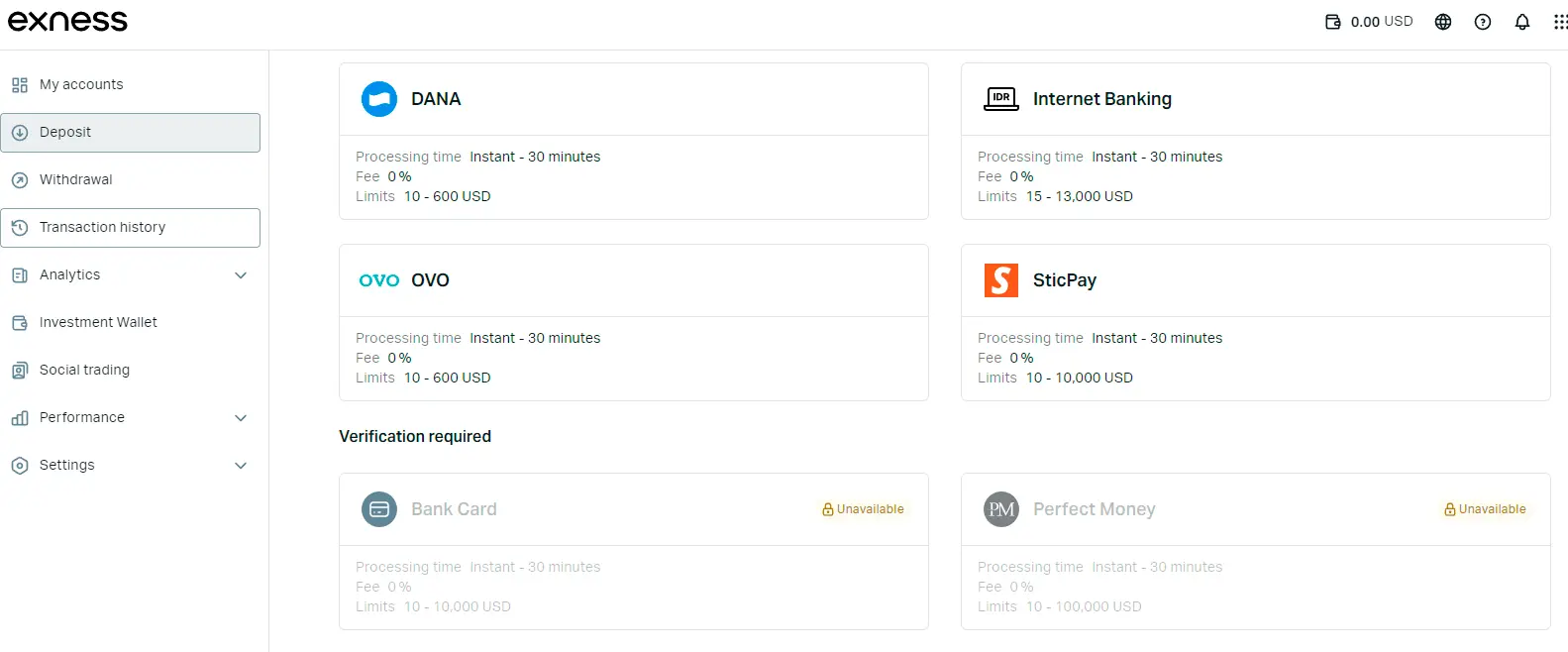1568x652 pixels.
Task: Open the notifications bell icon
Action: [1522, 22]
